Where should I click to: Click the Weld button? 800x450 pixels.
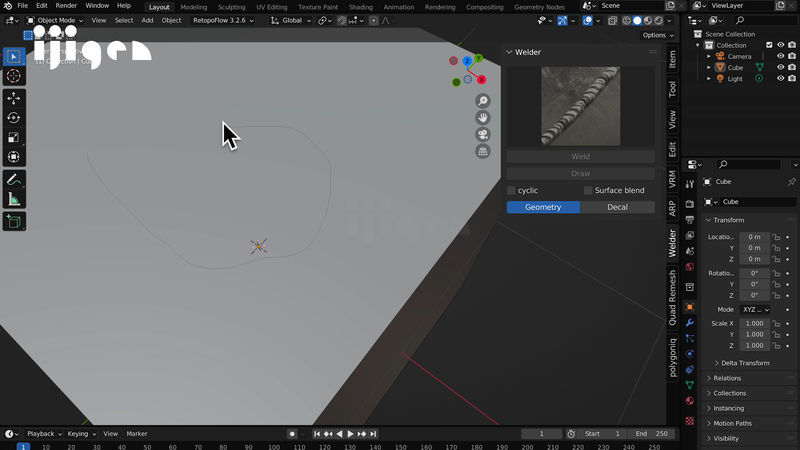(581, 157)
